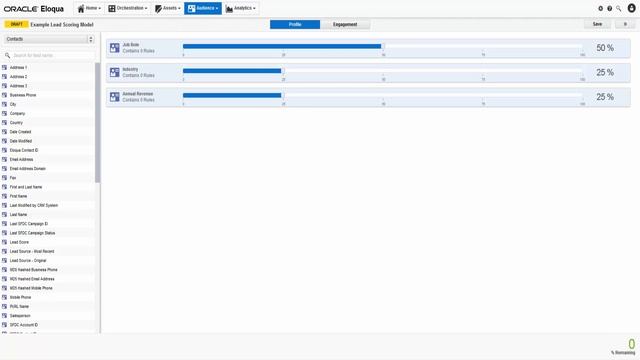640x360 pixels.
Task: Select Last Modified by CRM System field
Action: (x=48, y=205)
